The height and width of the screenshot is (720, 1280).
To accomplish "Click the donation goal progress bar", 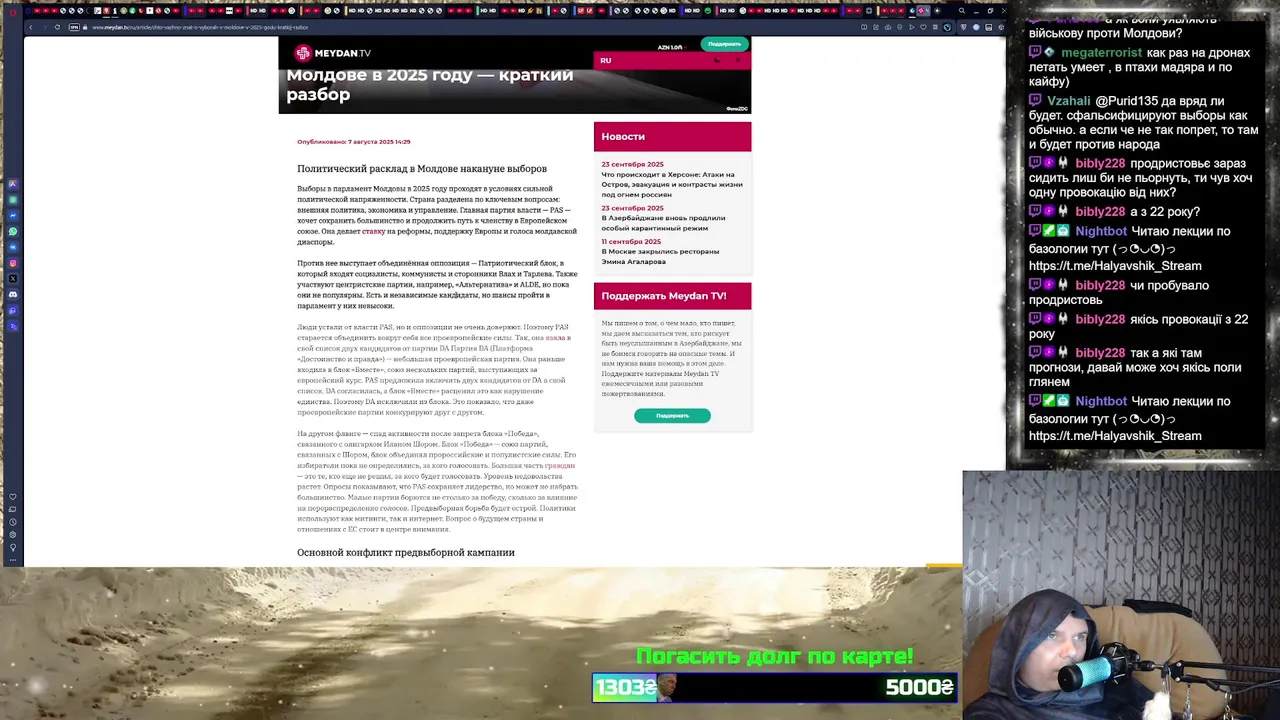I will point(775,687).
